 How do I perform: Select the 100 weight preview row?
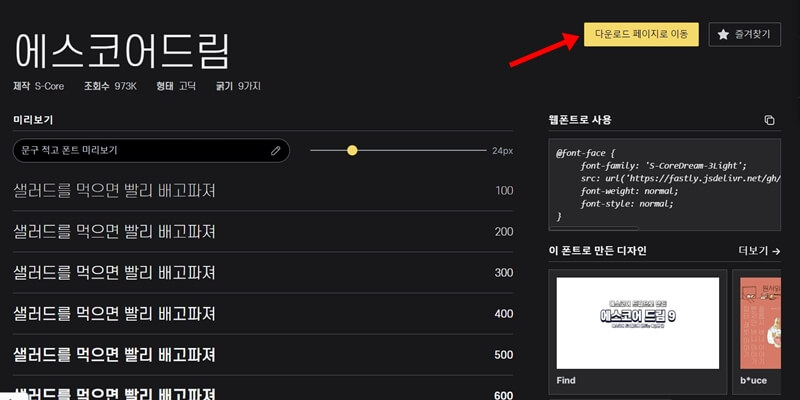[263, 191]
